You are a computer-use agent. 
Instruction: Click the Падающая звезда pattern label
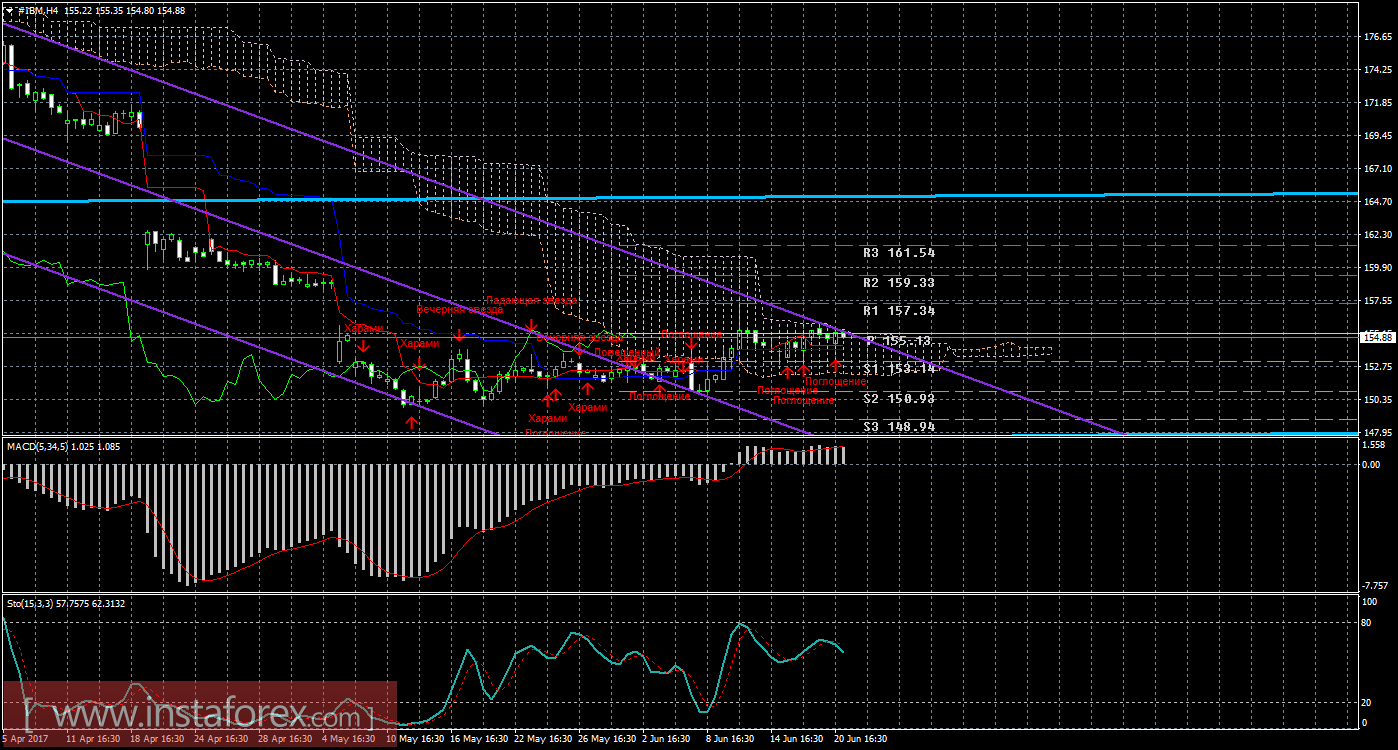pos(531,300)
